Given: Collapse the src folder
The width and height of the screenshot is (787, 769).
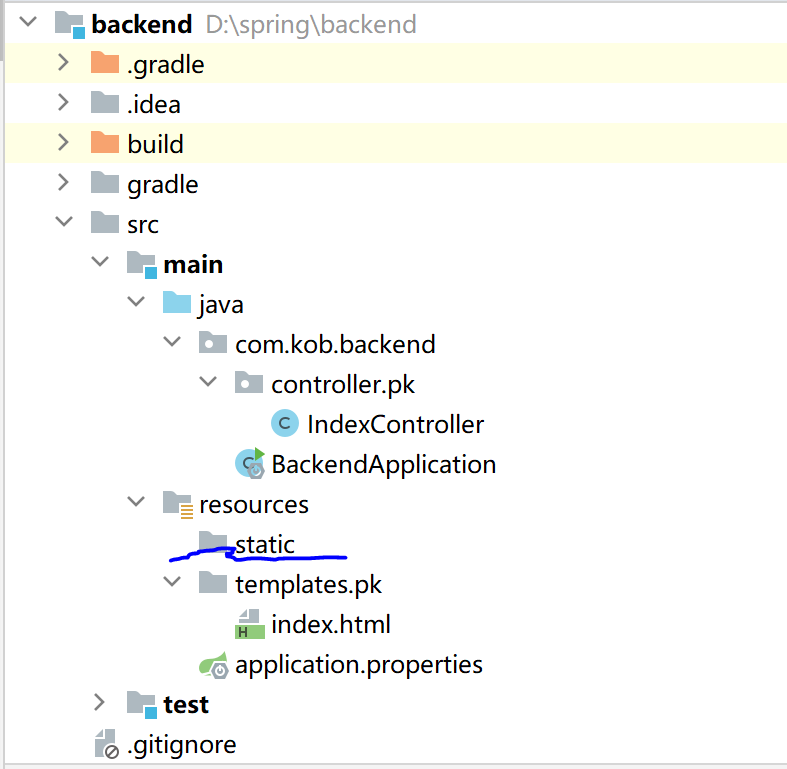Looking at the screenshot, I should [x=63, y=224].
